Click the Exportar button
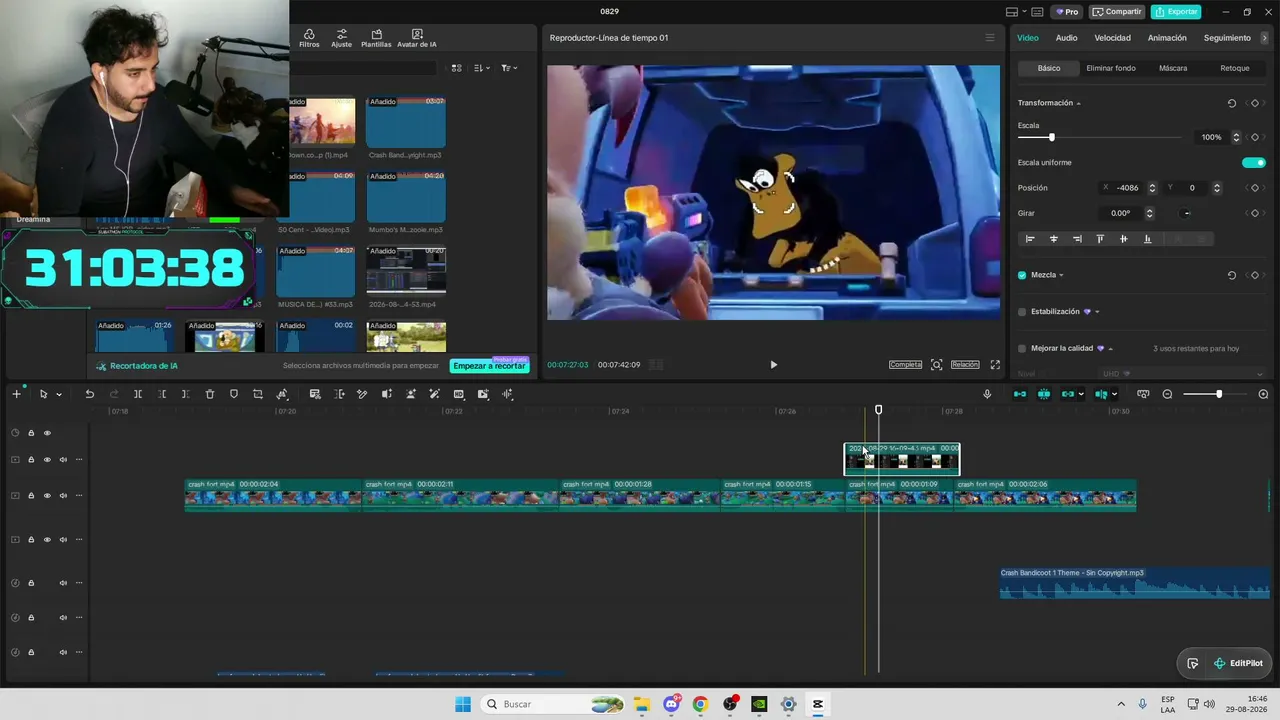Viewport: 1280px width, 720px height. pyautogui.click(x=1176, y=12)
